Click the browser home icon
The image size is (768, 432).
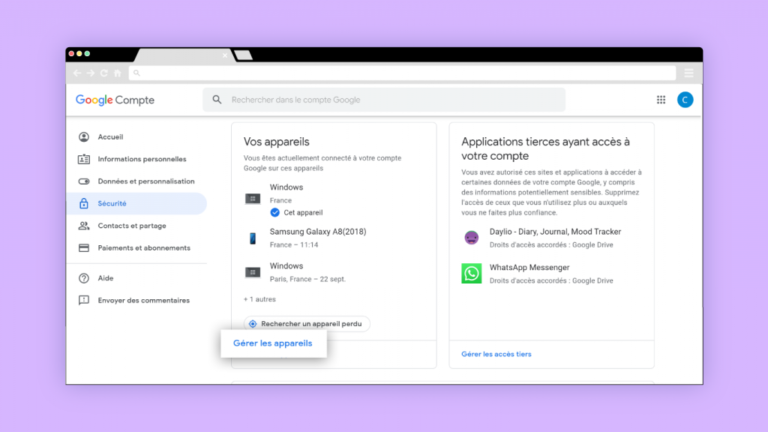click(x=118, y=73)
